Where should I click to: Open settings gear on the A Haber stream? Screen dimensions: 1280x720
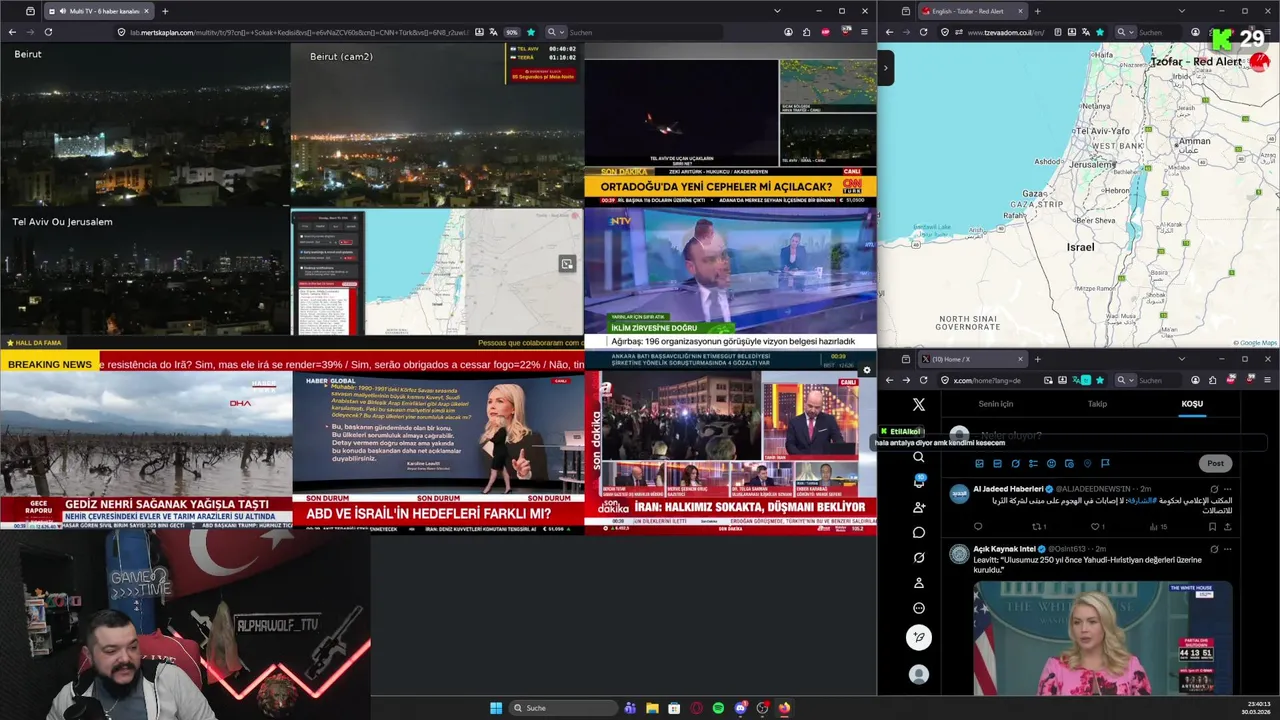click(x=867, y=370)
